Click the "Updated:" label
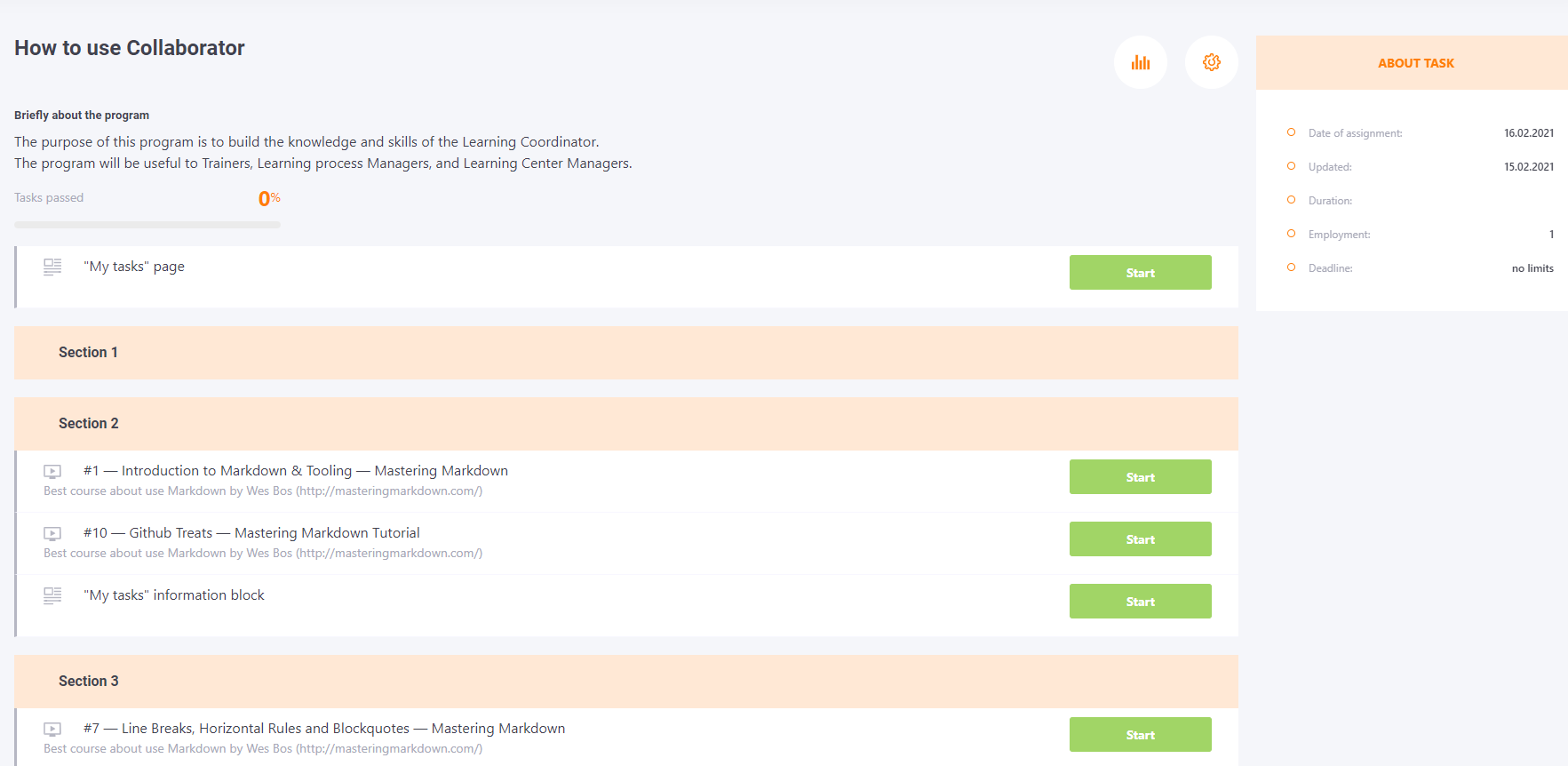This screenshot has width=1568, height=766. [x=1330, y=167]
